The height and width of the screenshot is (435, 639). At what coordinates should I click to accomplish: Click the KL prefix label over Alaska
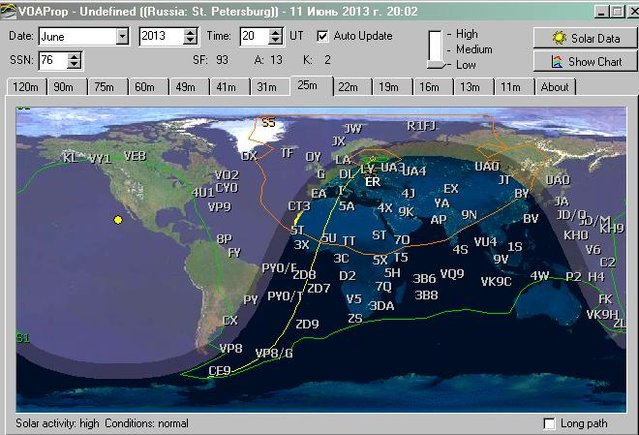click(x=71, y=157)
